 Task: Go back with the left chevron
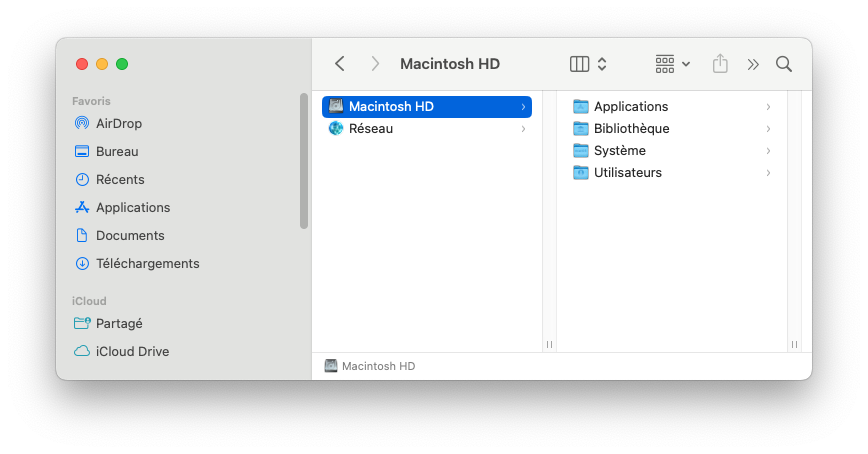[x=340, y=64]
